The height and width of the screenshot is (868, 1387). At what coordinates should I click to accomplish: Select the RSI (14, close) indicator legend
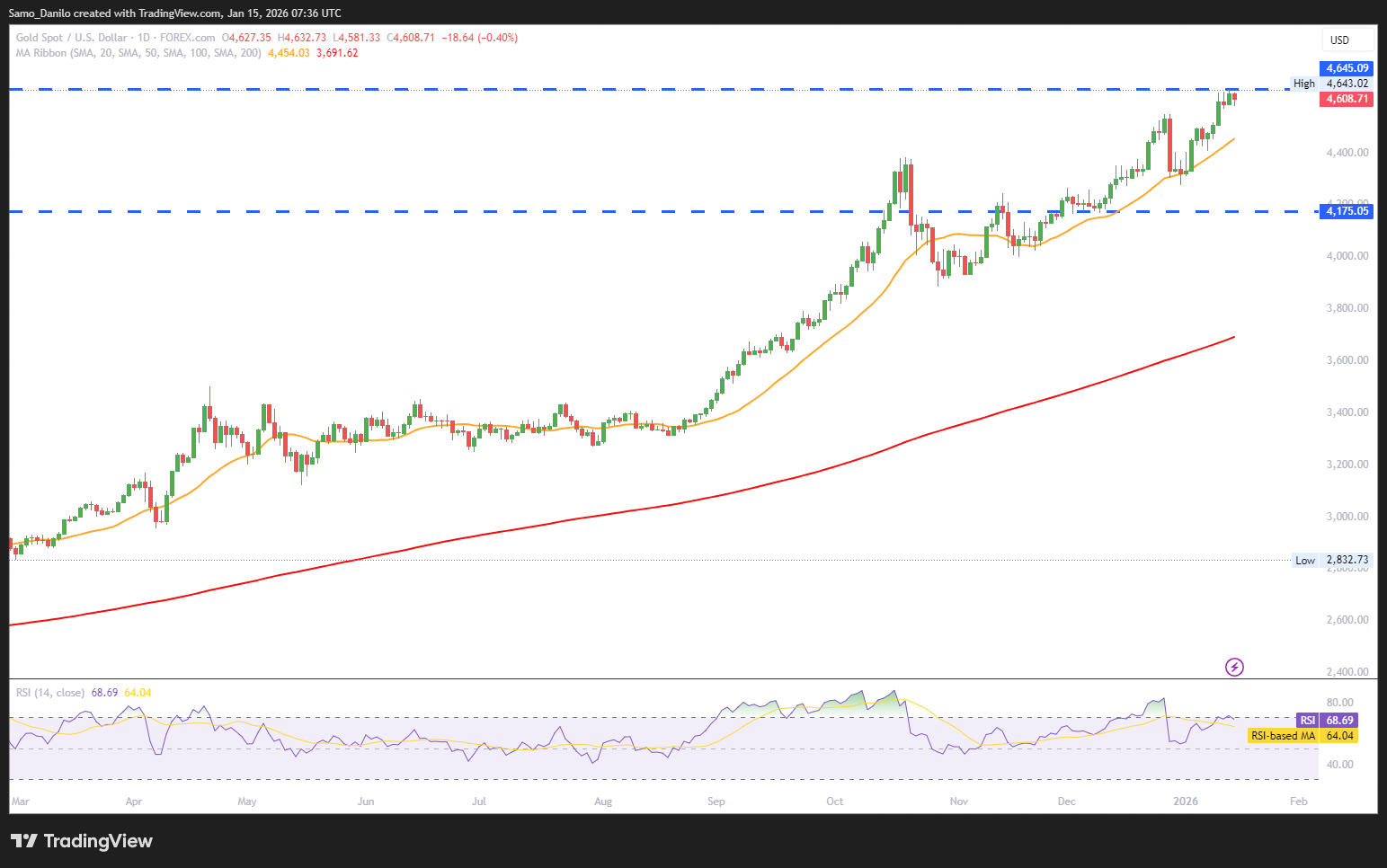click(x=50, y=693)
